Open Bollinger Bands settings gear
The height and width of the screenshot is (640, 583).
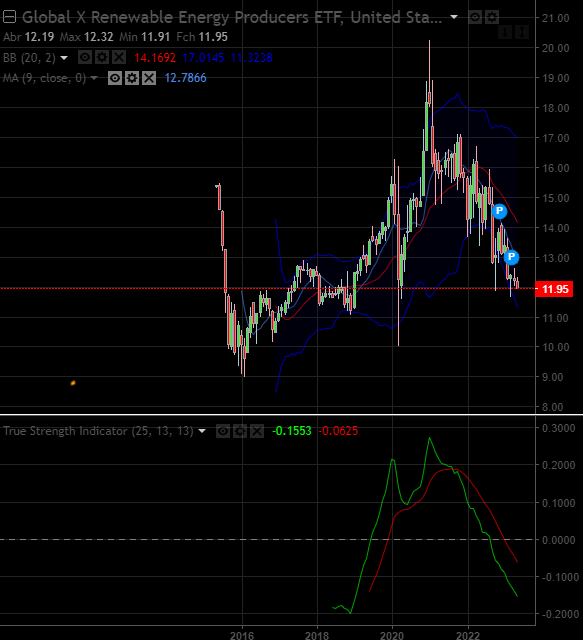click(102, 58)
